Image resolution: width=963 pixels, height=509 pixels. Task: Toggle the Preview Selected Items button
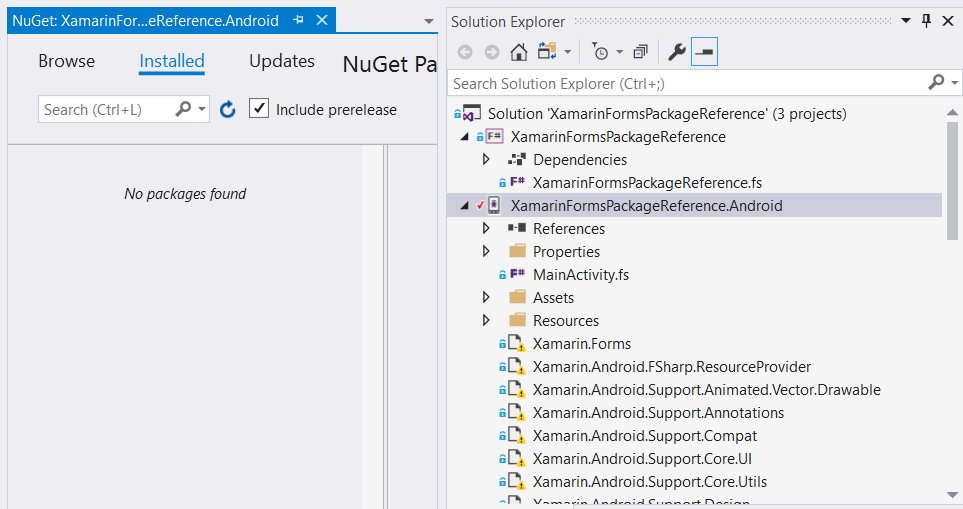(x=704, y=52)
